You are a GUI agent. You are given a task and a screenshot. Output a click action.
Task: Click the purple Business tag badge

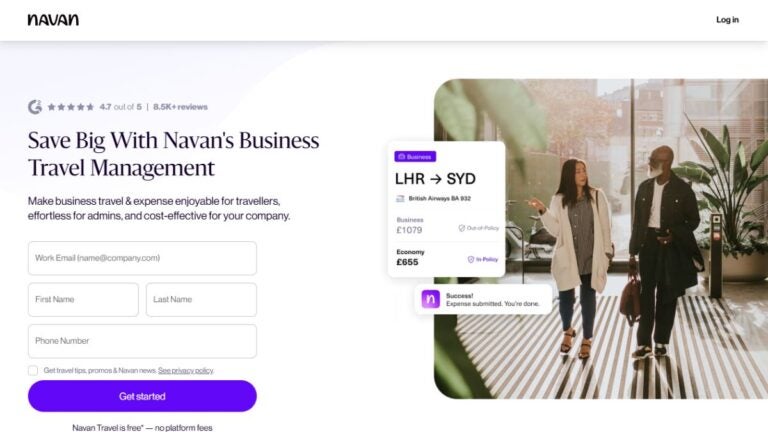click(415, 157)
